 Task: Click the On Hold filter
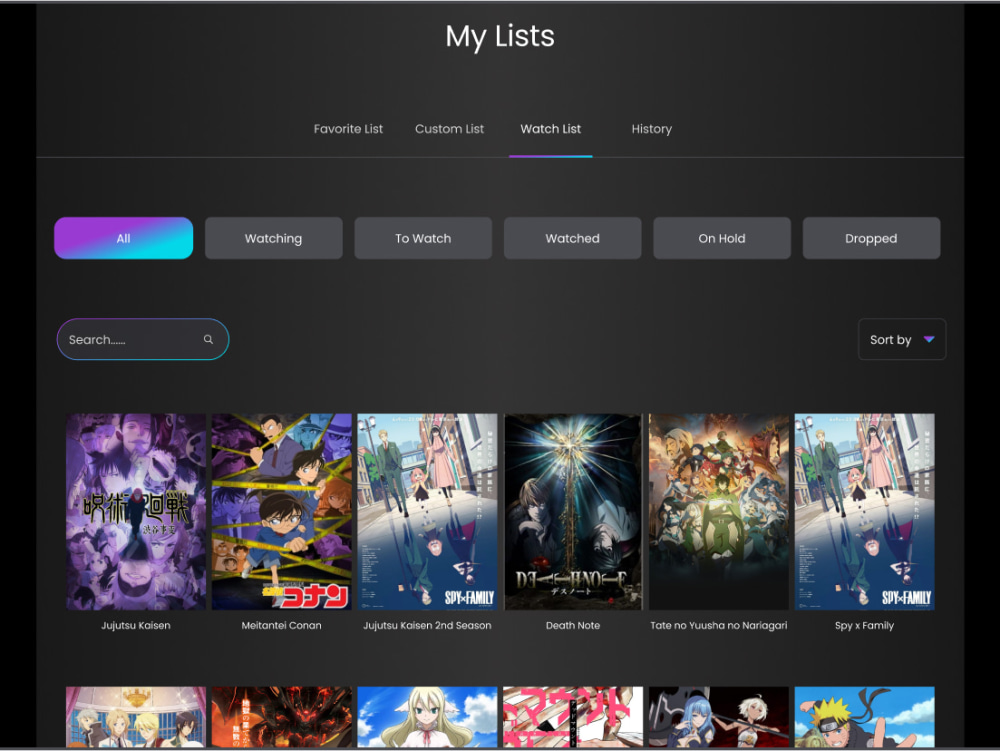click(721, 238)
